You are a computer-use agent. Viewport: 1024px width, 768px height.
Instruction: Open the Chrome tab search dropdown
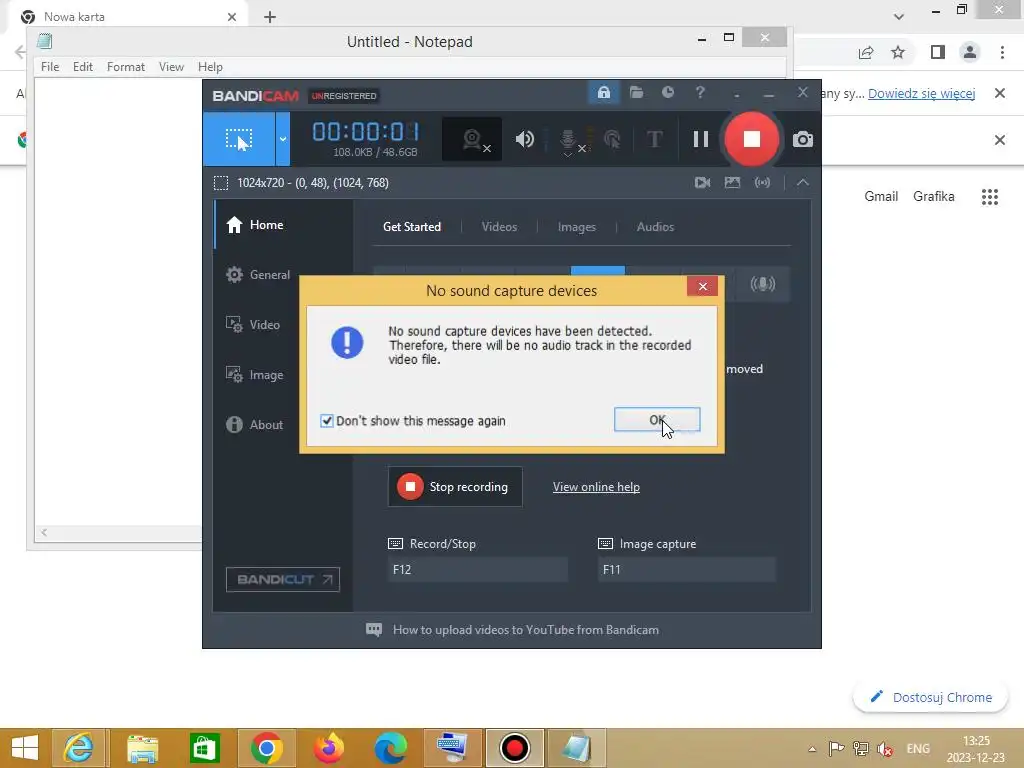click(899, 16)
